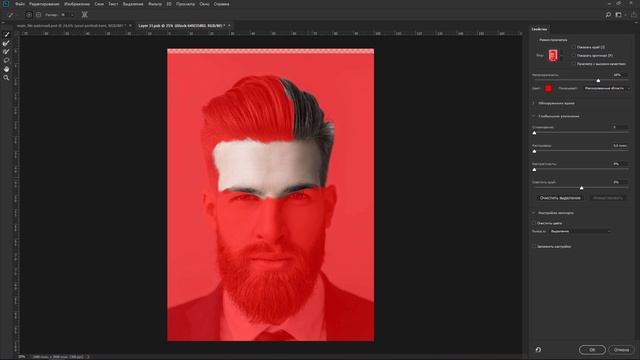
Task: Click the current tool preset icon in options bar
Action: [x=11, y=15]
